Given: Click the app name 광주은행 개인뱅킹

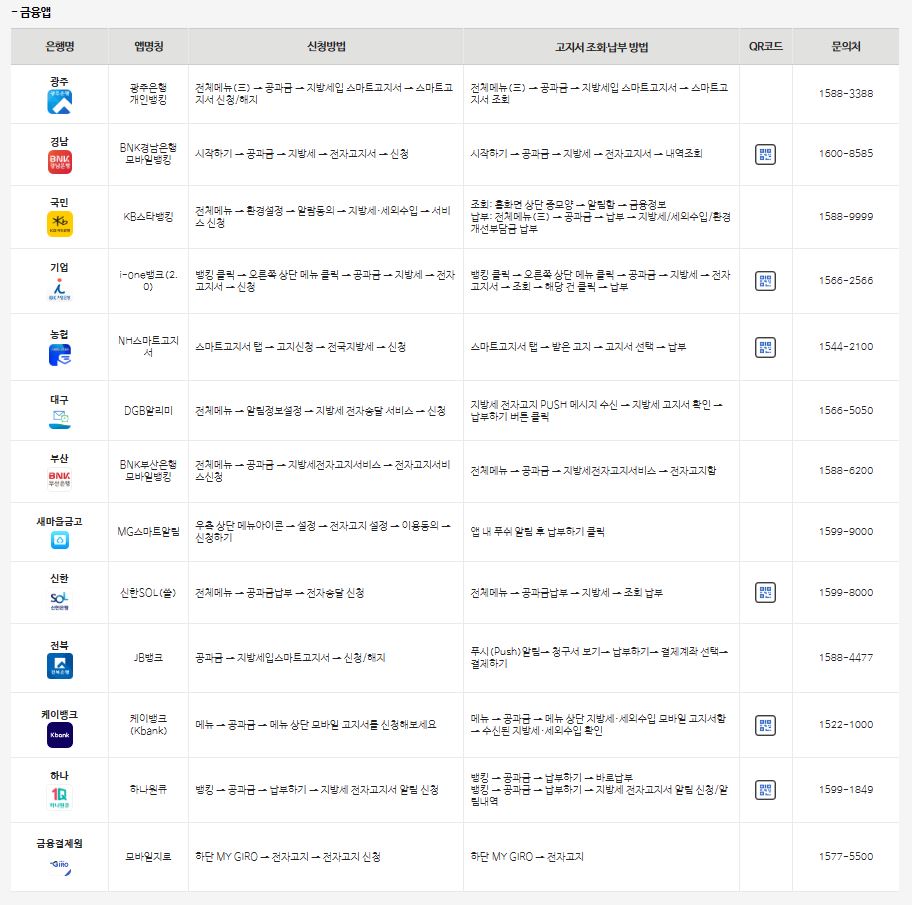Looking at the screenshot, I should [x=148, y=94].
